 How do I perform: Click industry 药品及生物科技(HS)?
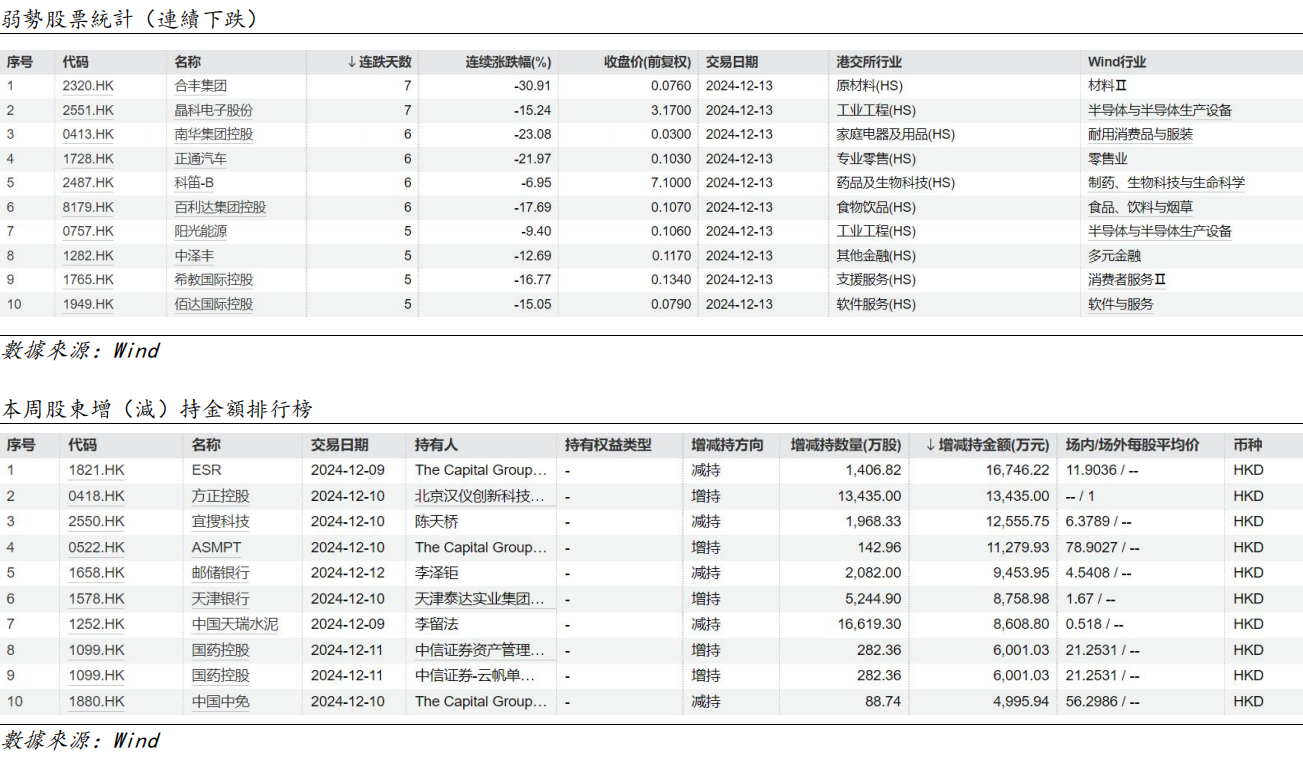(x=895, y=183)
